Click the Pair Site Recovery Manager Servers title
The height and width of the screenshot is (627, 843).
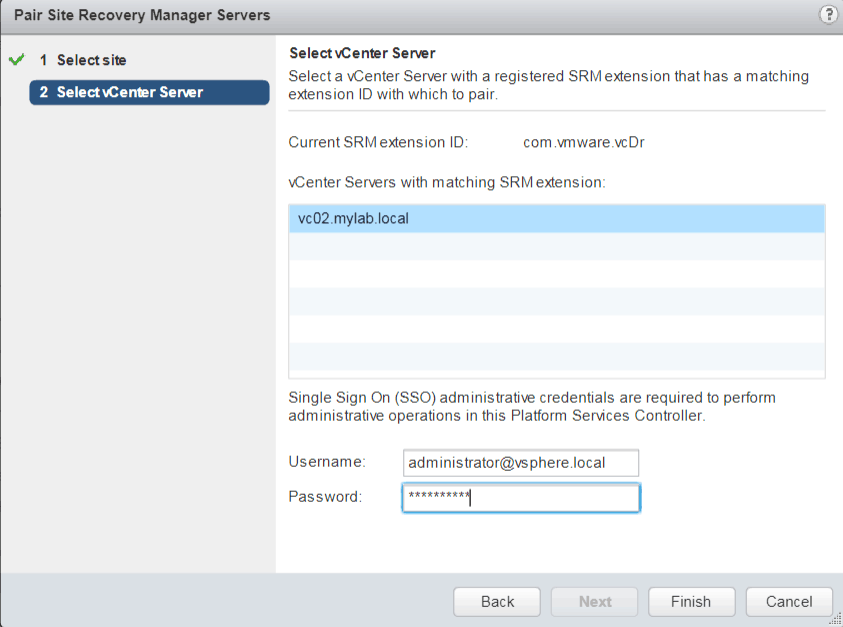[142, 15]
